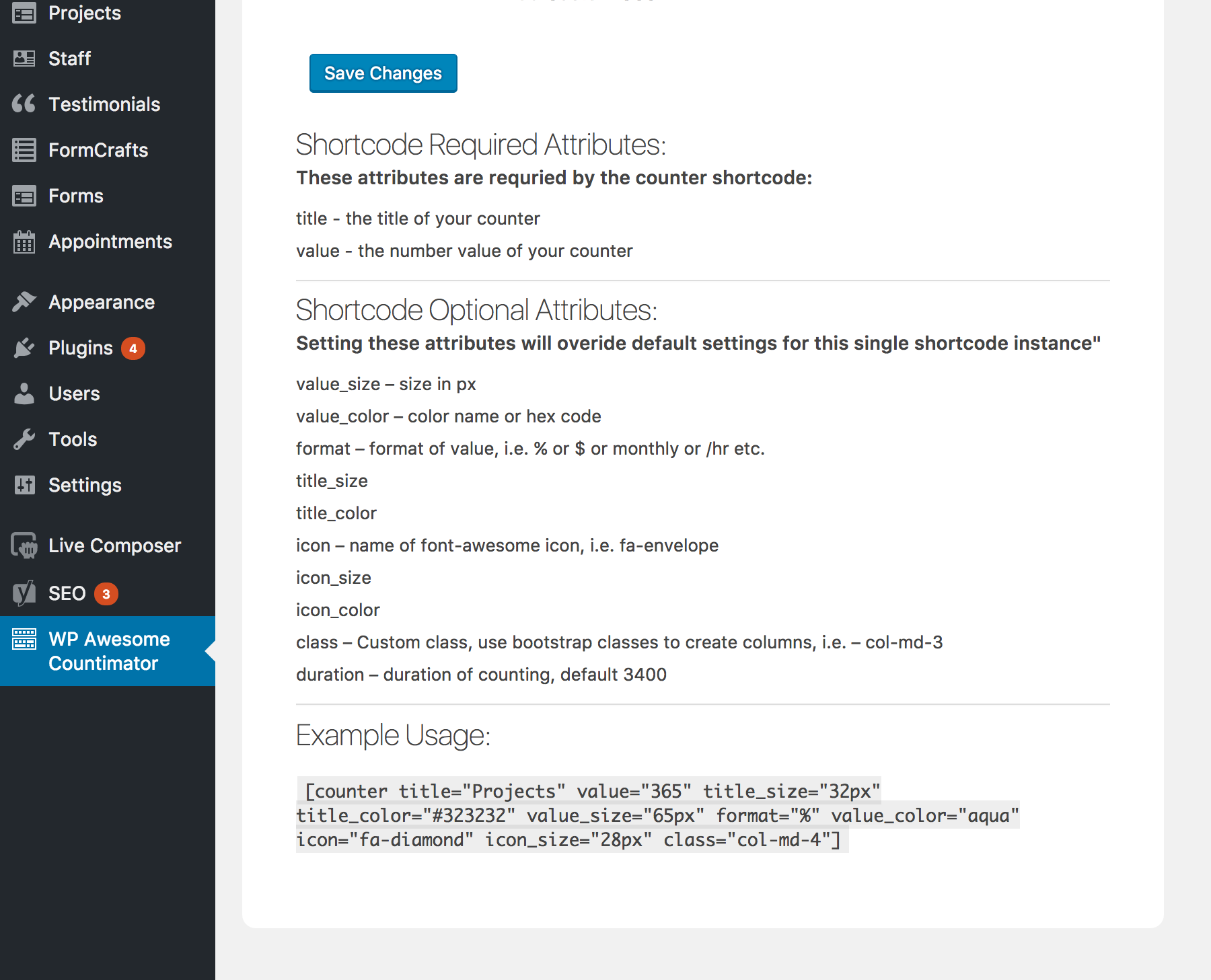The image size is (1211, 980).
Task: Click the Shortcode Optional Attributes heading
Action: [476, 310]
